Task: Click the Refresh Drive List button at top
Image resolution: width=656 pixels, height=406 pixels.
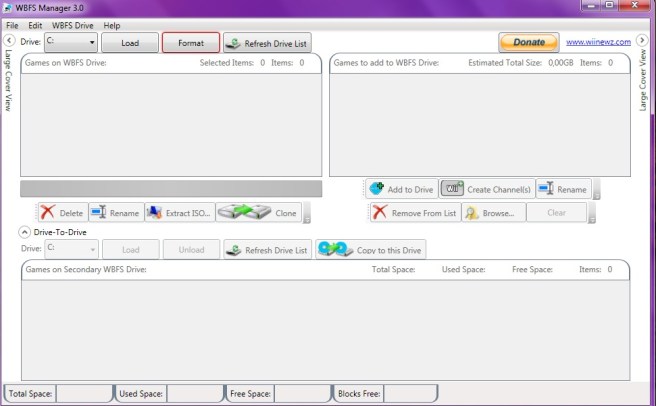Action: tap(267, 43)
